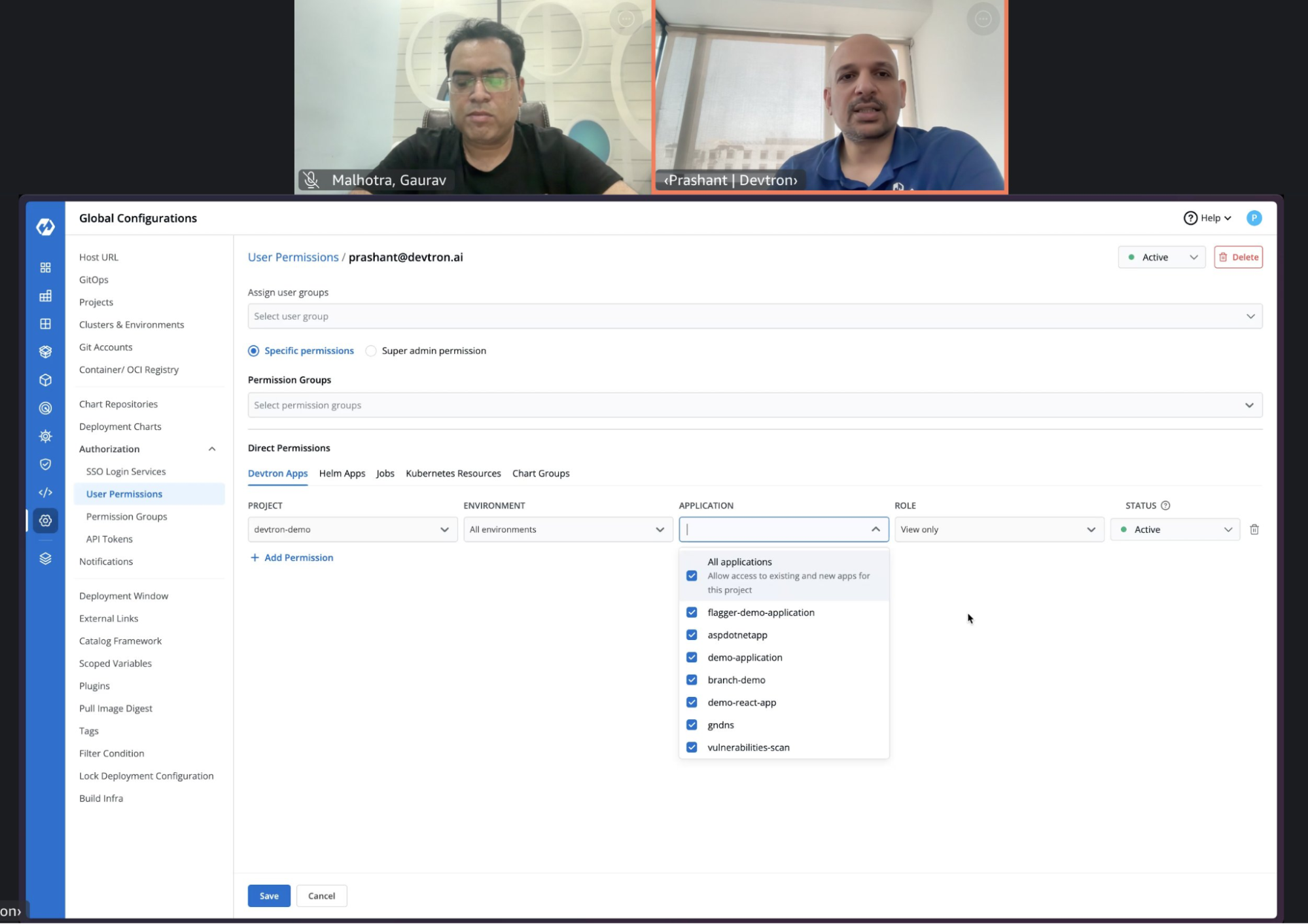Uncheck vulnerabilities-scan checkbox
The image size is (1308, 924).
[691, 747]
